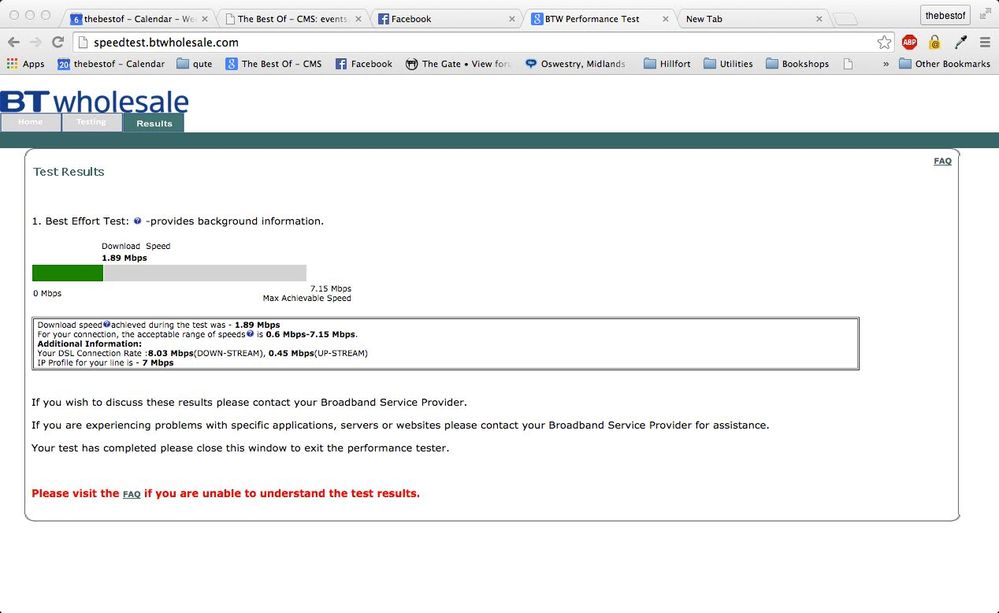The image size is (999, 613).
Task: Open the Testing tab on BT Wholesale
Action: coord(91,122)
